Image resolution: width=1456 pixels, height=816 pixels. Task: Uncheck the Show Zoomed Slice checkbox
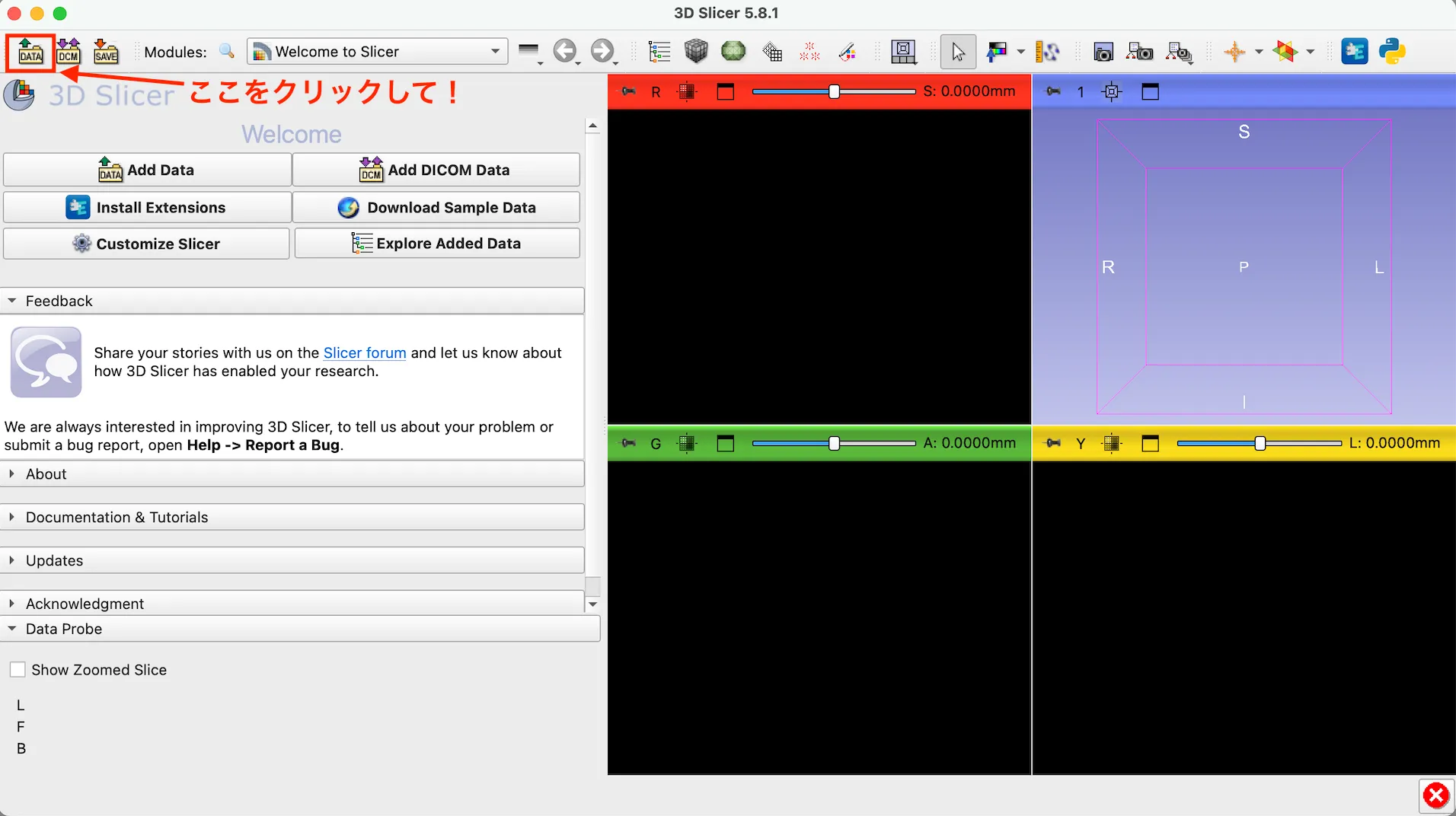(18, 669)
